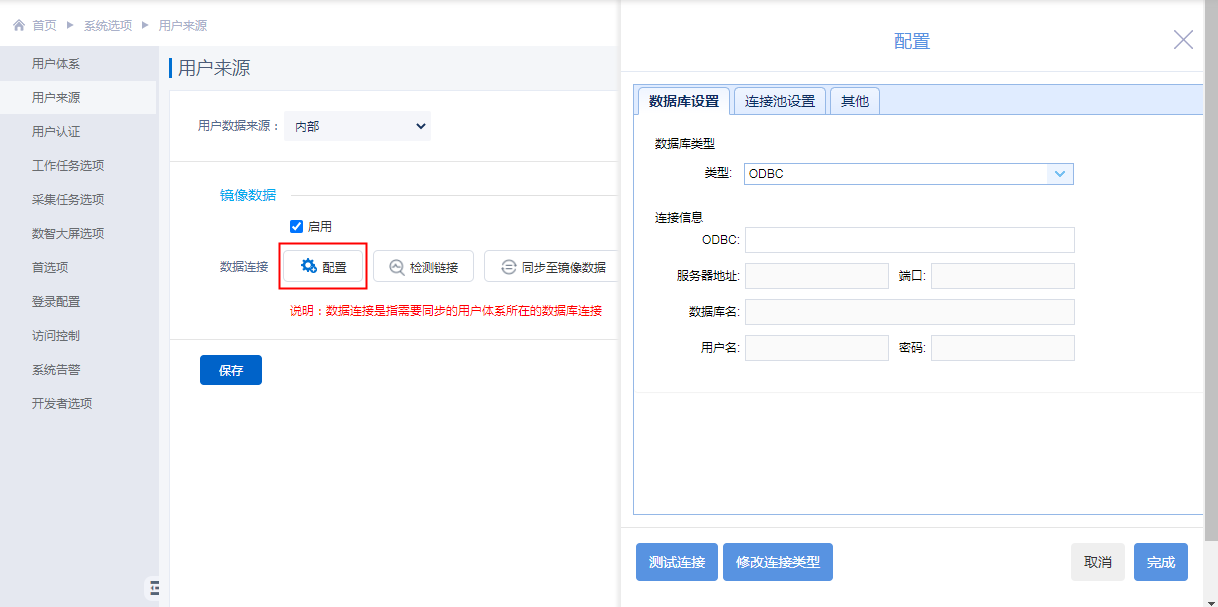Close the 配置 panel with X icon

(1183, 40)
